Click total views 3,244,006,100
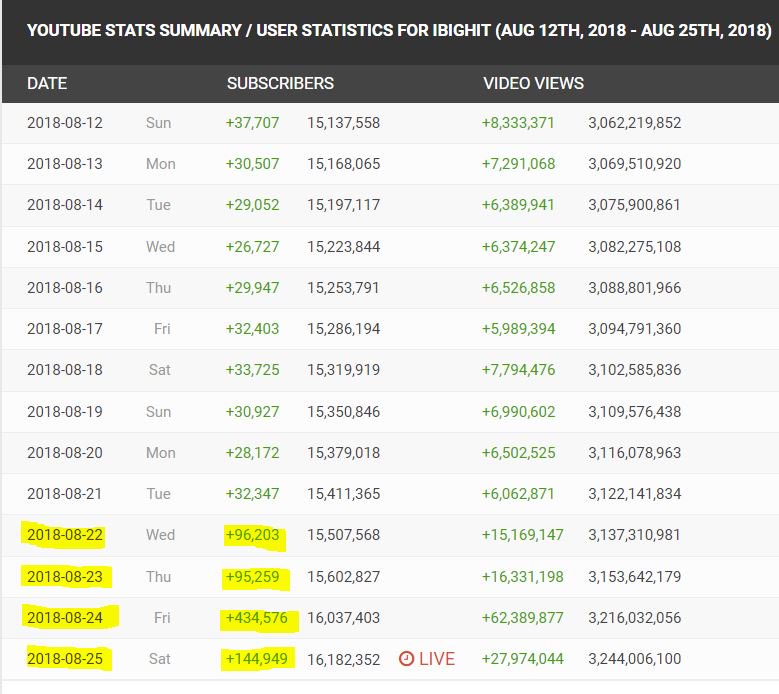 click(634, 659)
